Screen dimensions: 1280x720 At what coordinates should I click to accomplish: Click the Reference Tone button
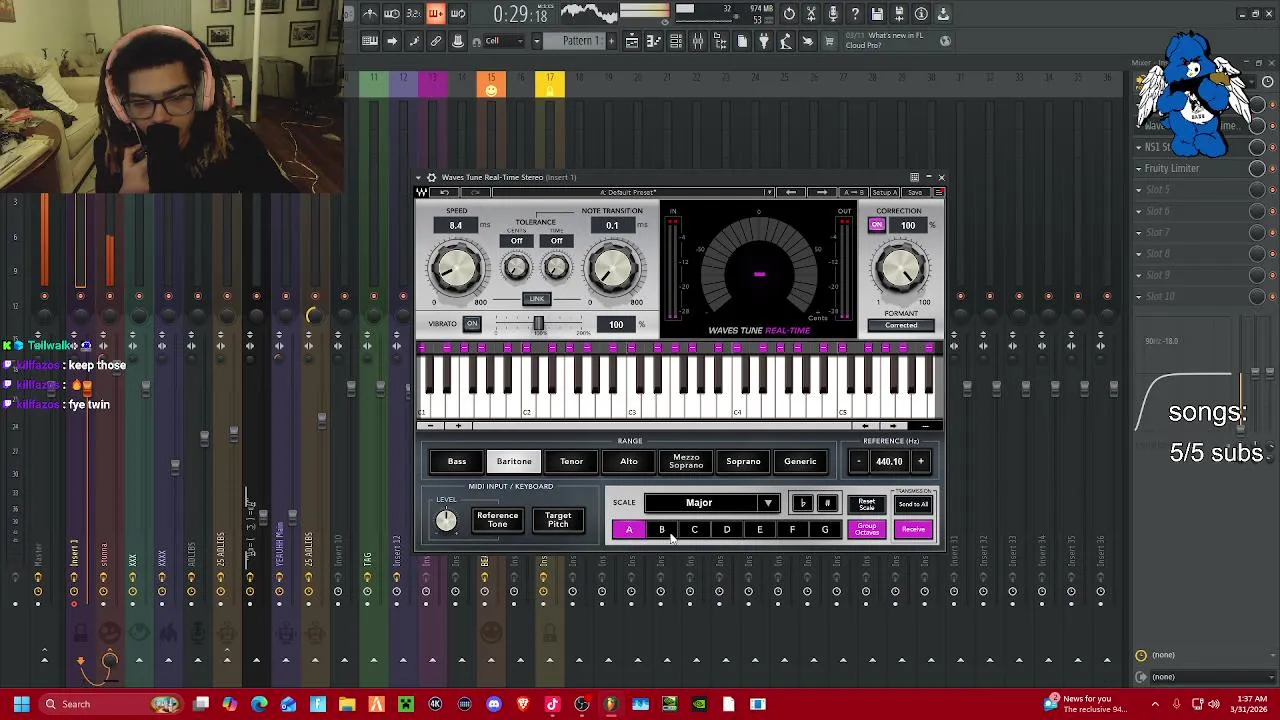498,520
